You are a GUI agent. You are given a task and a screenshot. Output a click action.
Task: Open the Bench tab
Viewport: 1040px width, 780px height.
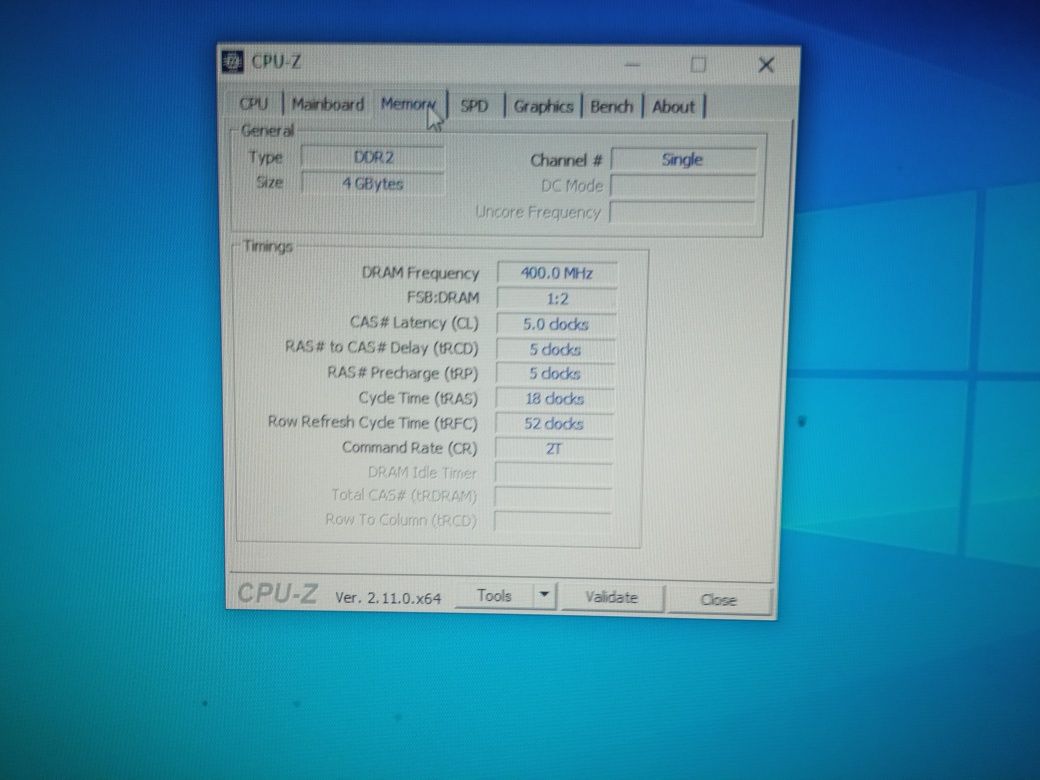[612, 106]
